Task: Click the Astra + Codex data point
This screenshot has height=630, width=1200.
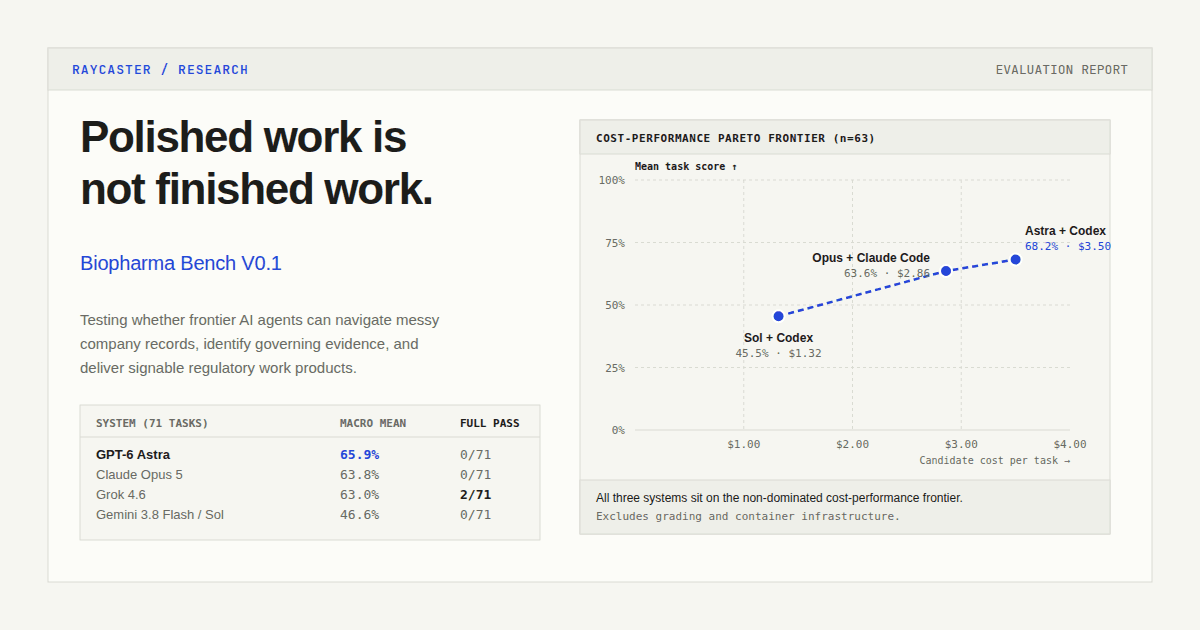Action: tap(1015, 259)
